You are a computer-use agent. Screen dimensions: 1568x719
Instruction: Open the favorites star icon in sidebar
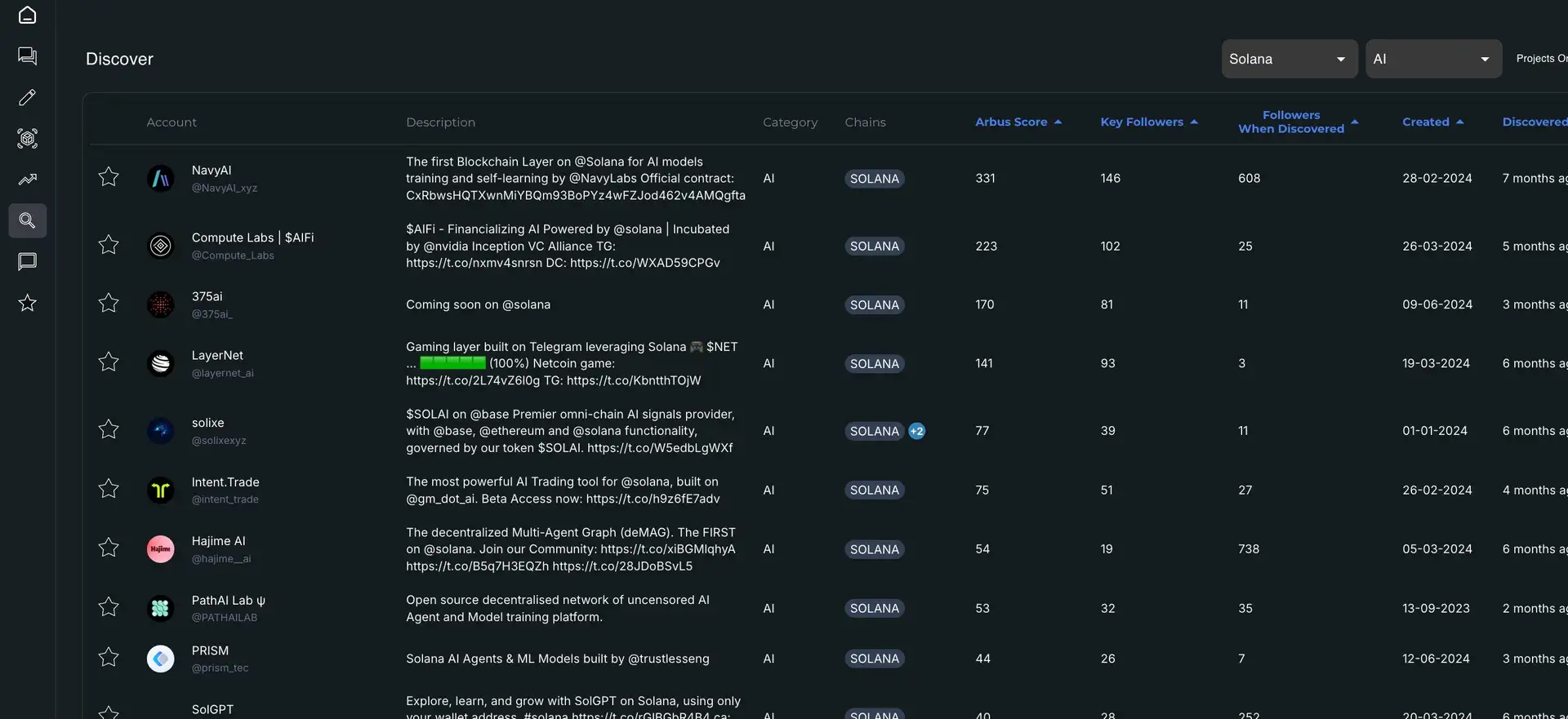pyautogui.click(x=27, y=303)
